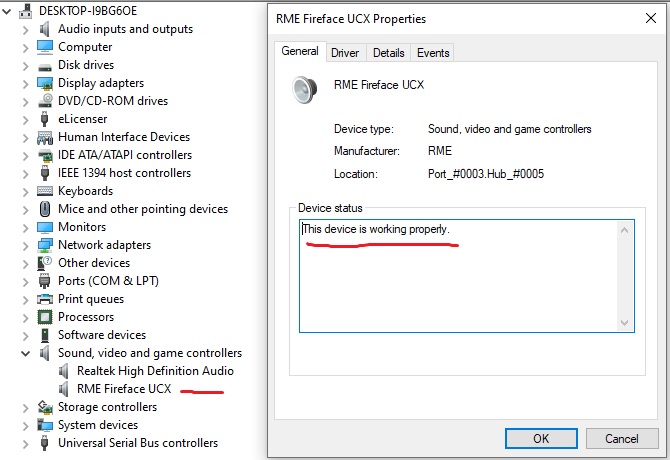
Task: Click the Audio inputs and outputs icon
Action: [45, 29]
